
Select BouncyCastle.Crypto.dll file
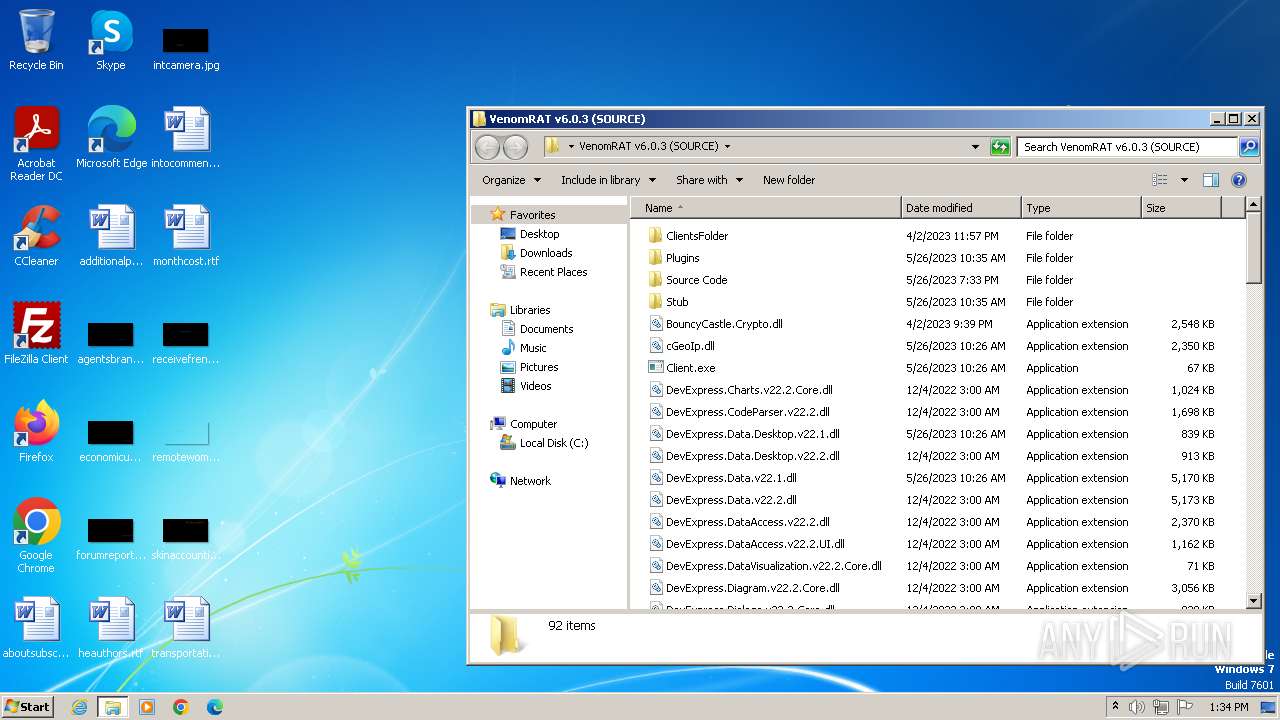[716, 324]
